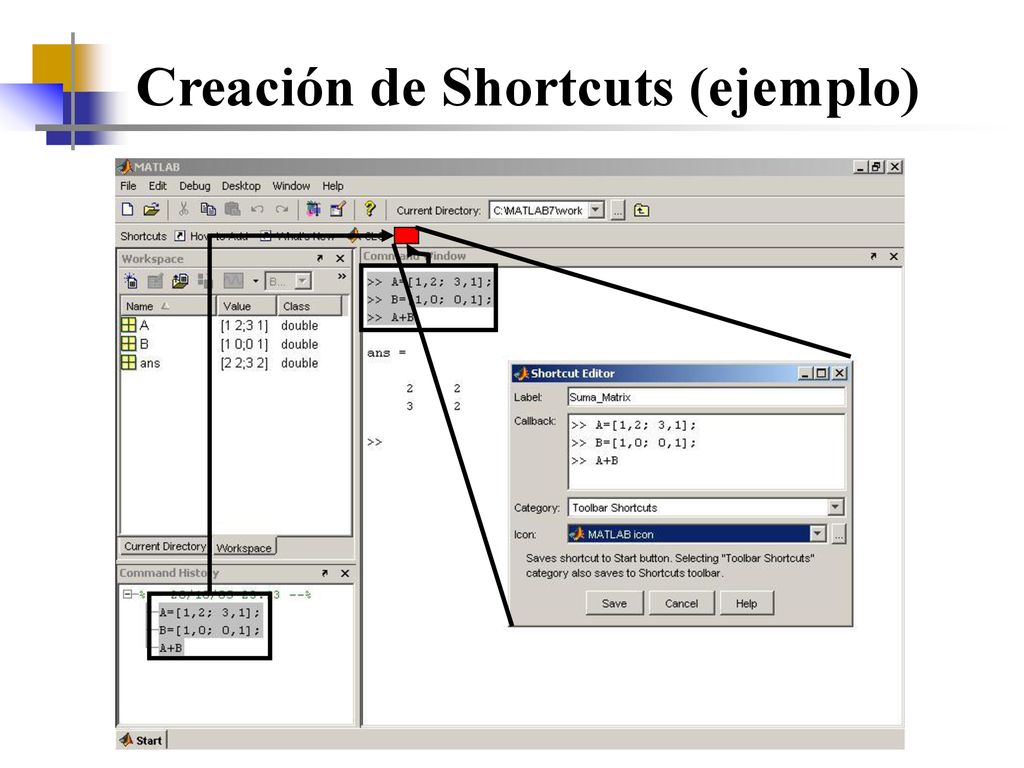The height and width of the screenshot is (768, 1024).
Task: Cancel the Shortcut Editor dialog
Action: point(681,603)
